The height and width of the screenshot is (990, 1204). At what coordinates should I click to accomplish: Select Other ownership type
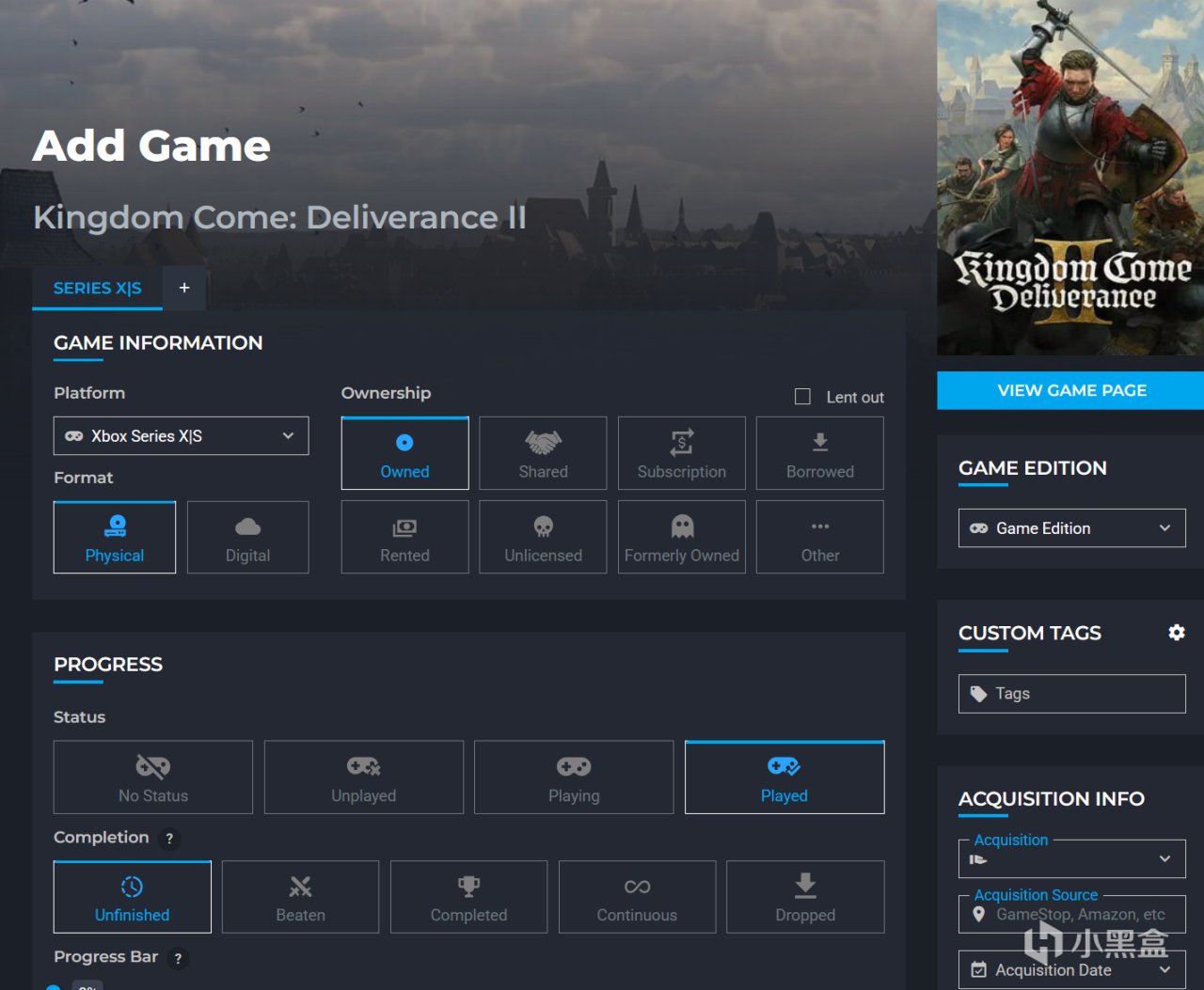click(x=820, y=537)
